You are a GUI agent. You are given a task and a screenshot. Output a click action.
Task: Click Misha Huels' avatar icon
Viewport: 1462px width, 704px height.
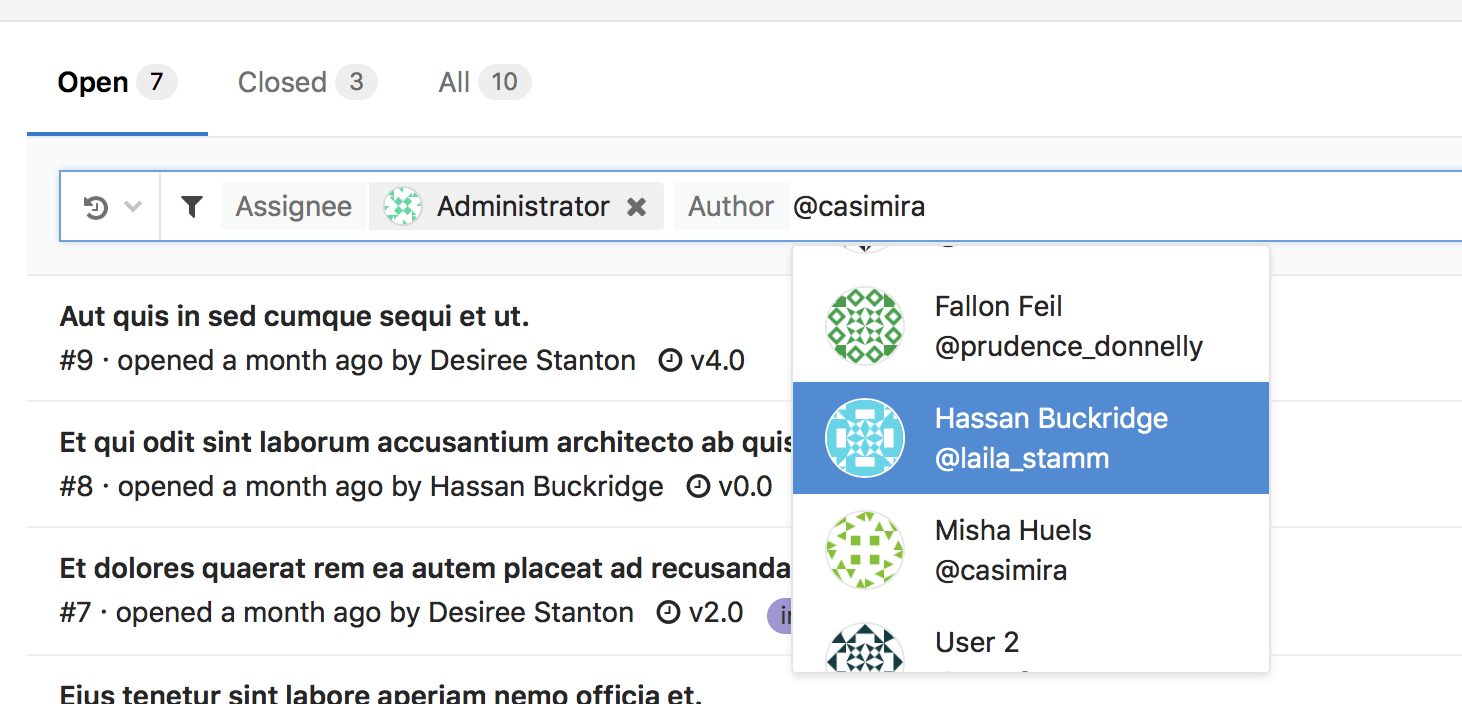(x=864, y=550)
